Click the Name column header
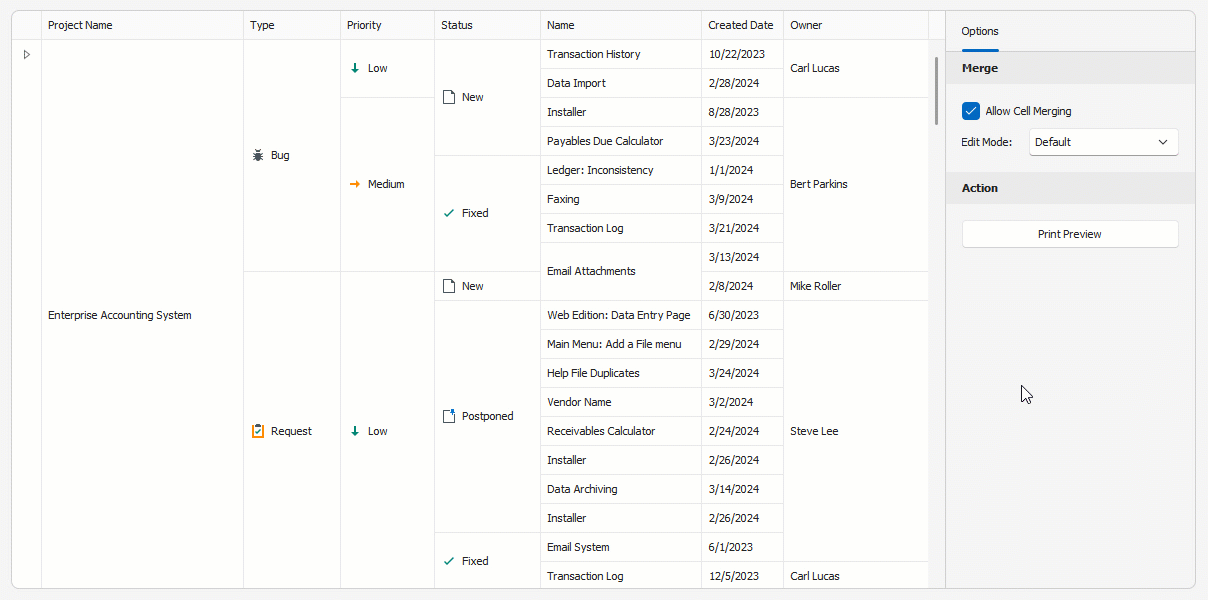 point(621,25)
